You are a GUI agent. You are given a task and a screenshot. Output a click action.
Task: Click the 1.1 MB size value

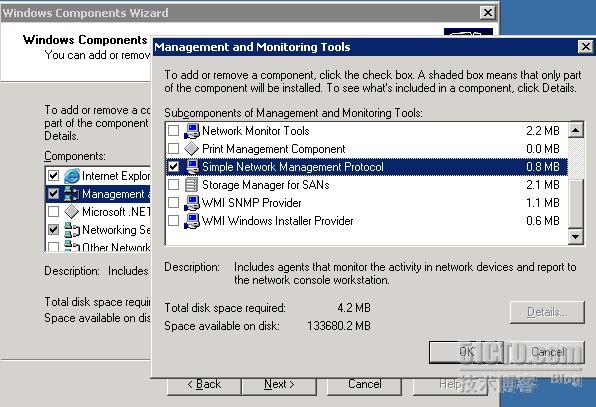coord(543,203)
